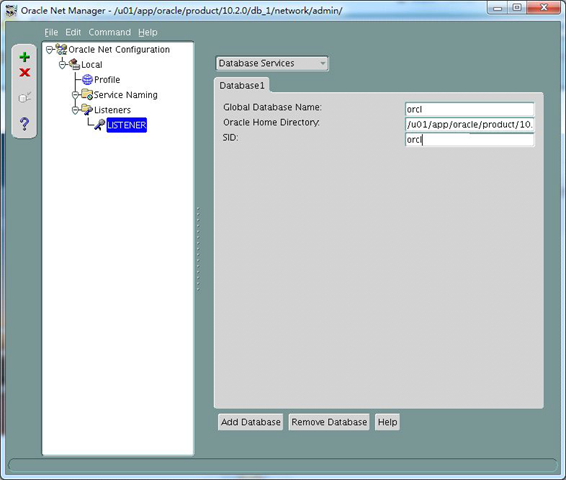The height and width of the screenshot is (480, 566).
Task: Toggle the Service Naming node expander
Action: pyautogui.click(x=75, y=95)
